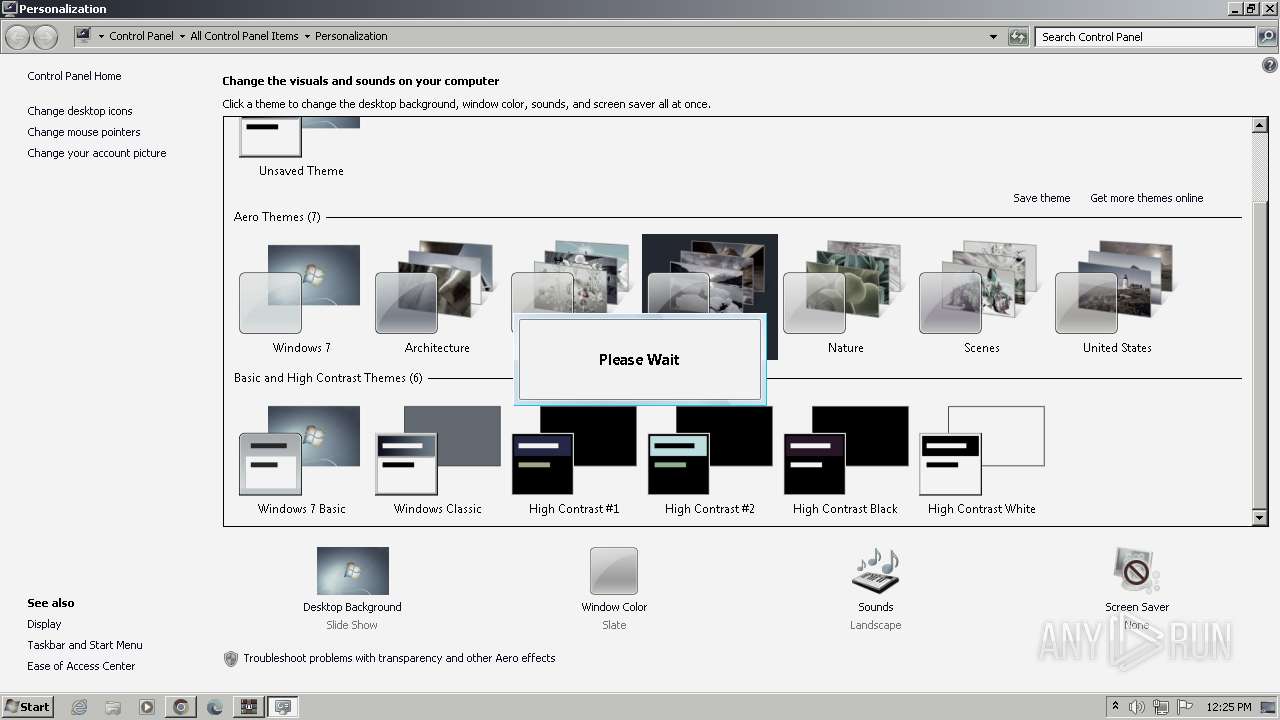1280x720 pixels.
Task: Select the High Contrast White theme
Action: pyautogui.click(x=981, y=459)
